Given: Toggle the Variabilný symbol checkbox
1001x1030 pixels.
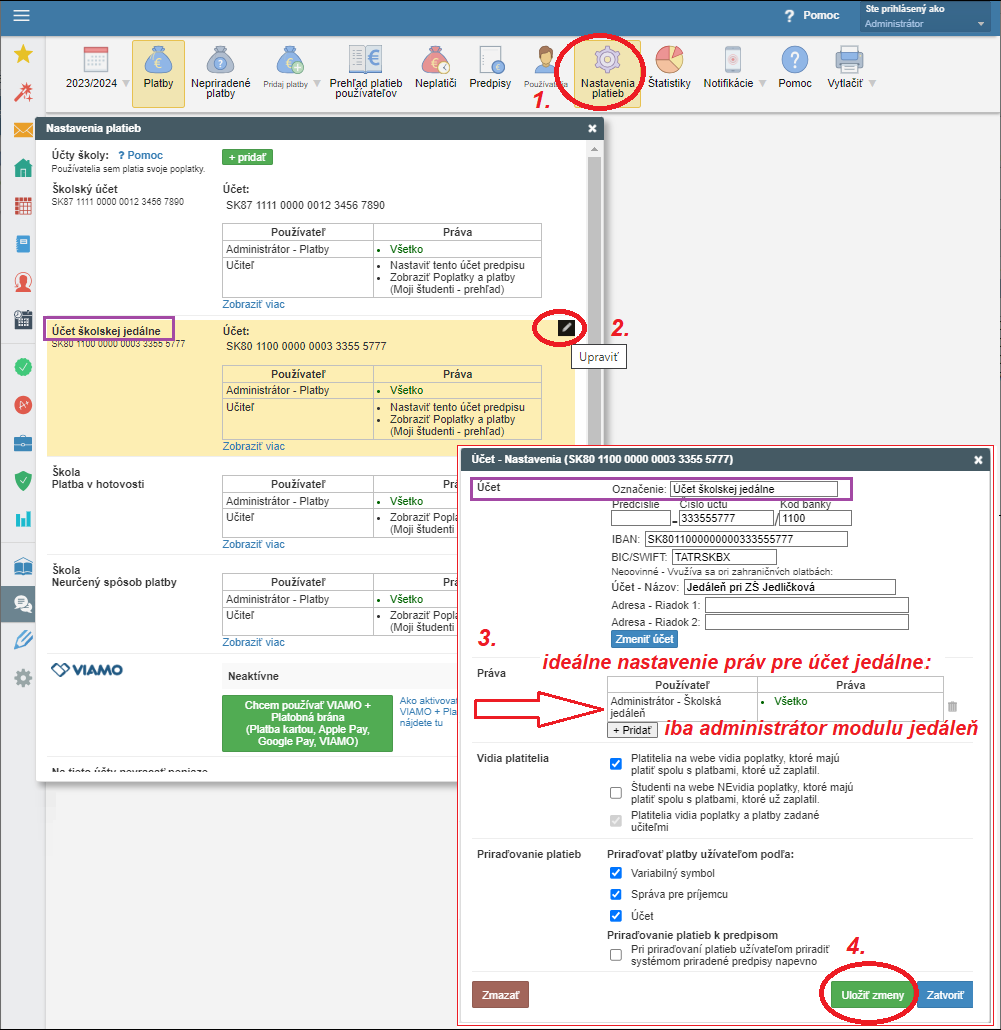Looking at the screenshot, I should tap(616, 873).
